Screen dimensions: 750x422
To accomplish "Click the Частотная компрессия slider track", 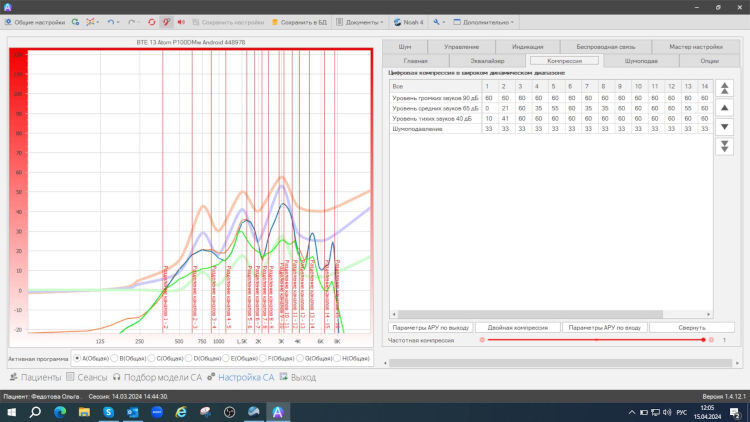I will (x=596, y=340).
